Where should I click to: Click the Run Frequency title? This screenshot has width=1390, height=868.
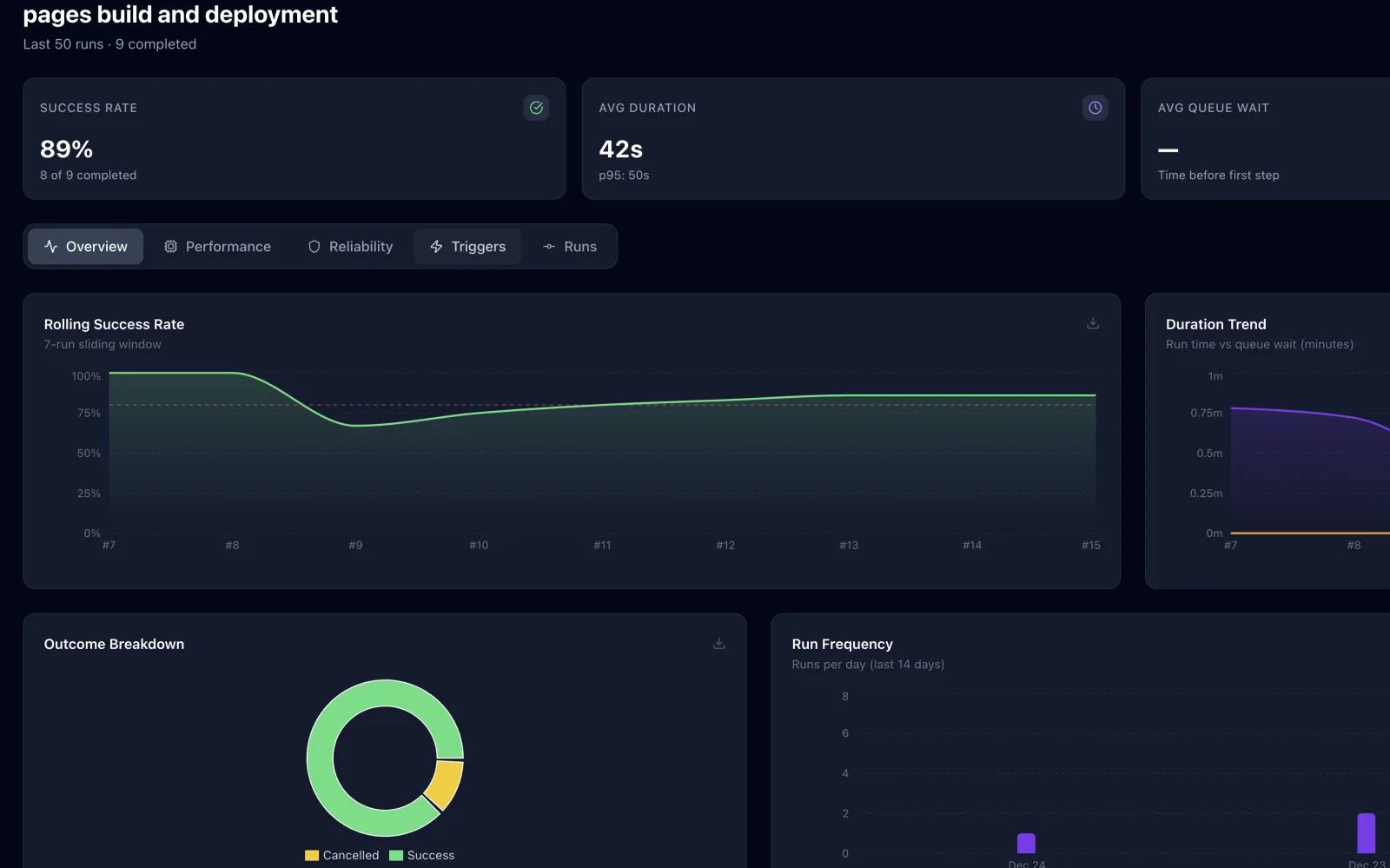[842, 644]
